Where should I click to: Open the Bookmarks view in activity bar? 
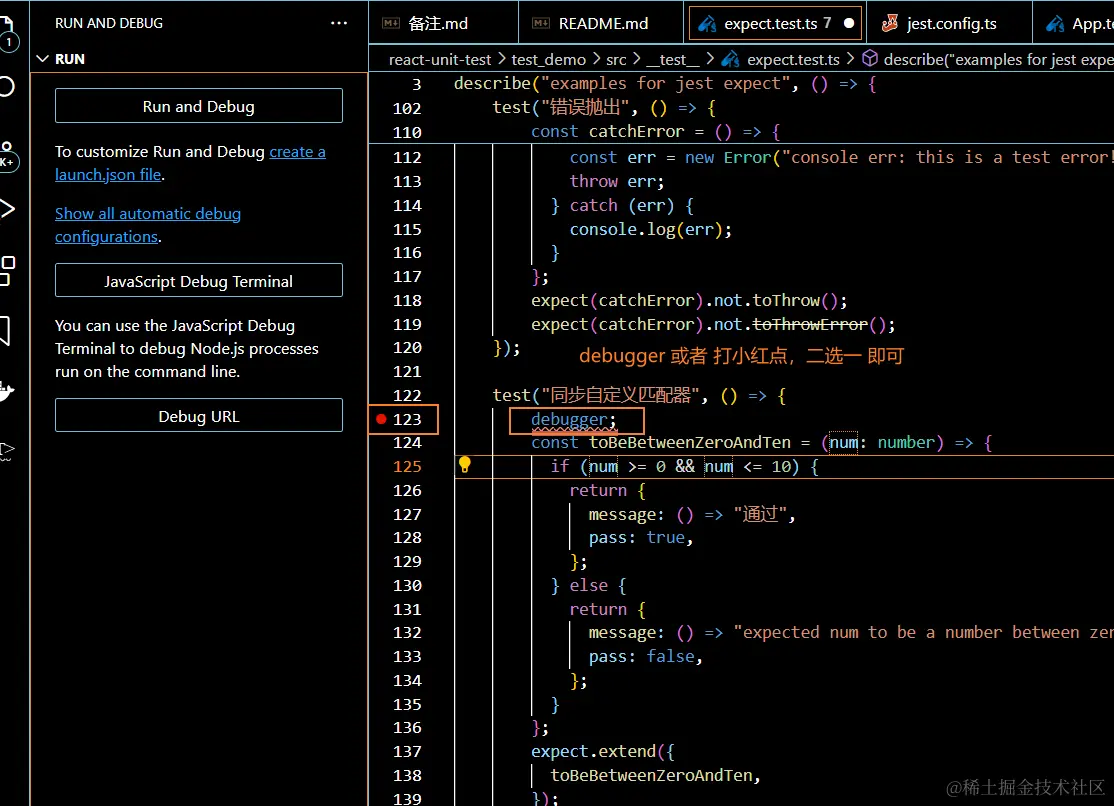coord(5,331)
